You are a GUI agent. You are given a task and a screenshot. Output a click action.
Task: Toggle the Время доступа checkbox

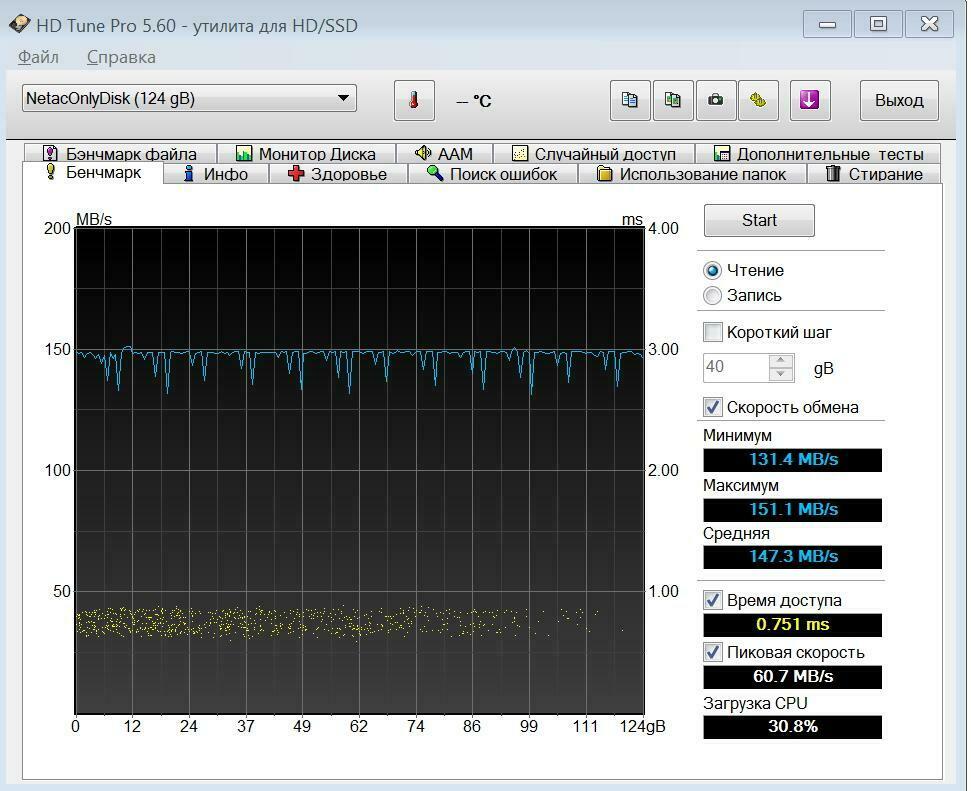[x=713, y=600]
